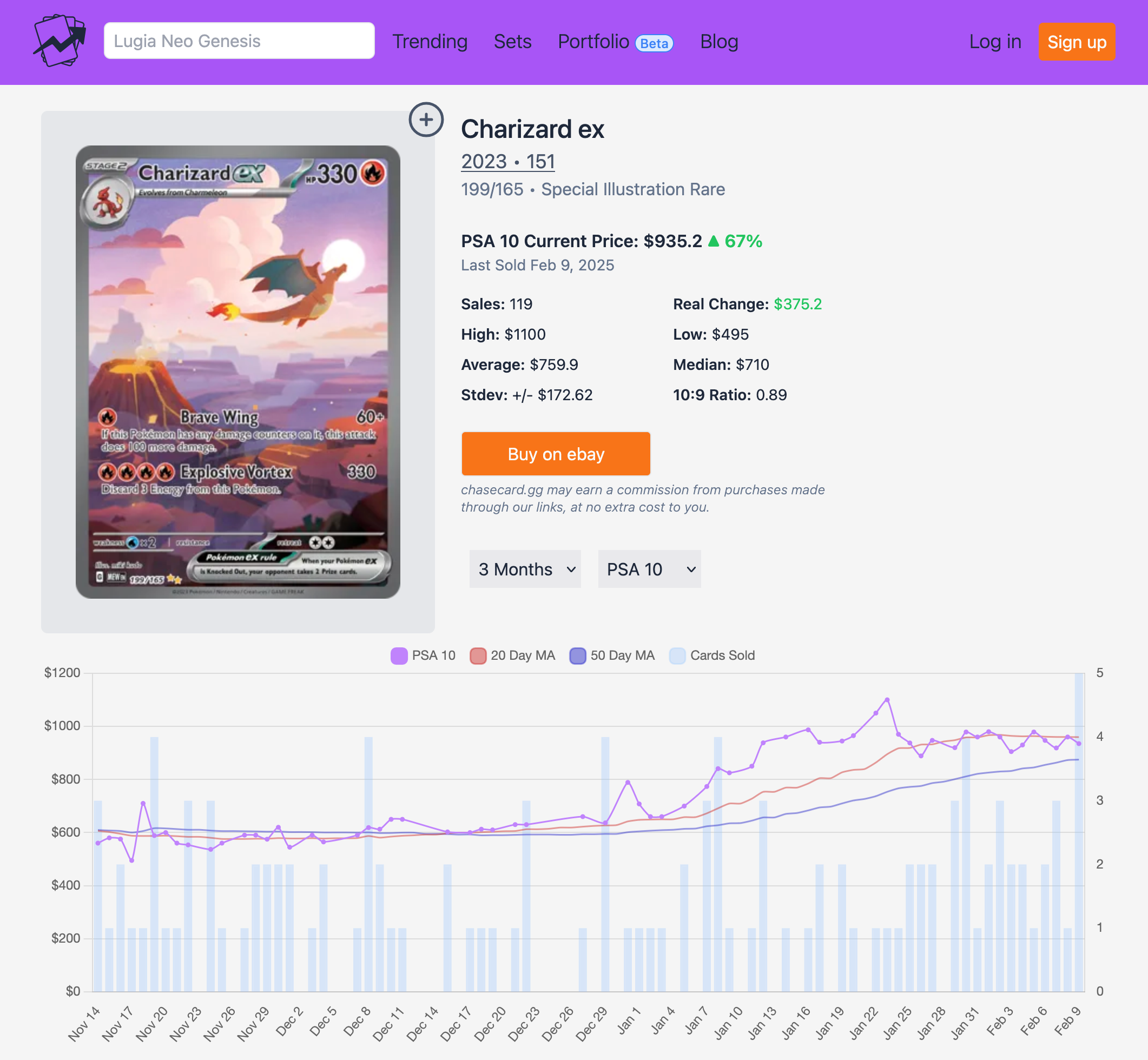Image resolution: width=1148 pixels, height=1060 pixels.
Task: Click the Average: $759.9 stat
Action: pos(520,365)
